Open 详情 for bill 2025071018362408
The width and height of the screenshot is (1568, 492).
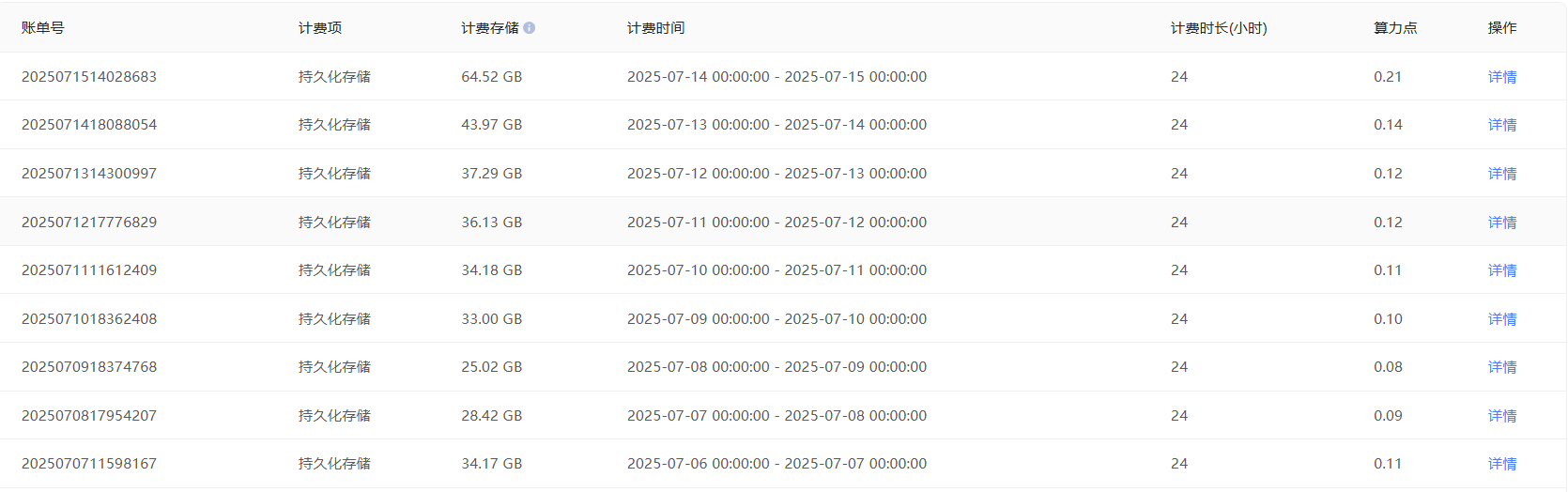1502,319
